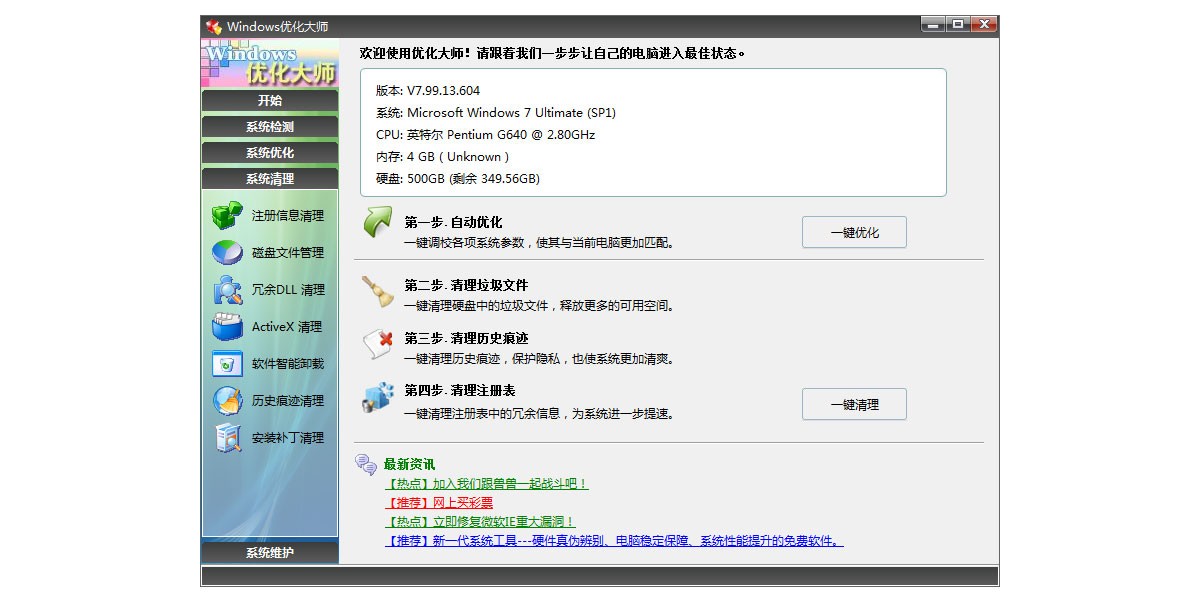Open link 加入我们跟鲁鲁一起战斗吧
Screen dimensions: 1200x600
pos(486,484)
